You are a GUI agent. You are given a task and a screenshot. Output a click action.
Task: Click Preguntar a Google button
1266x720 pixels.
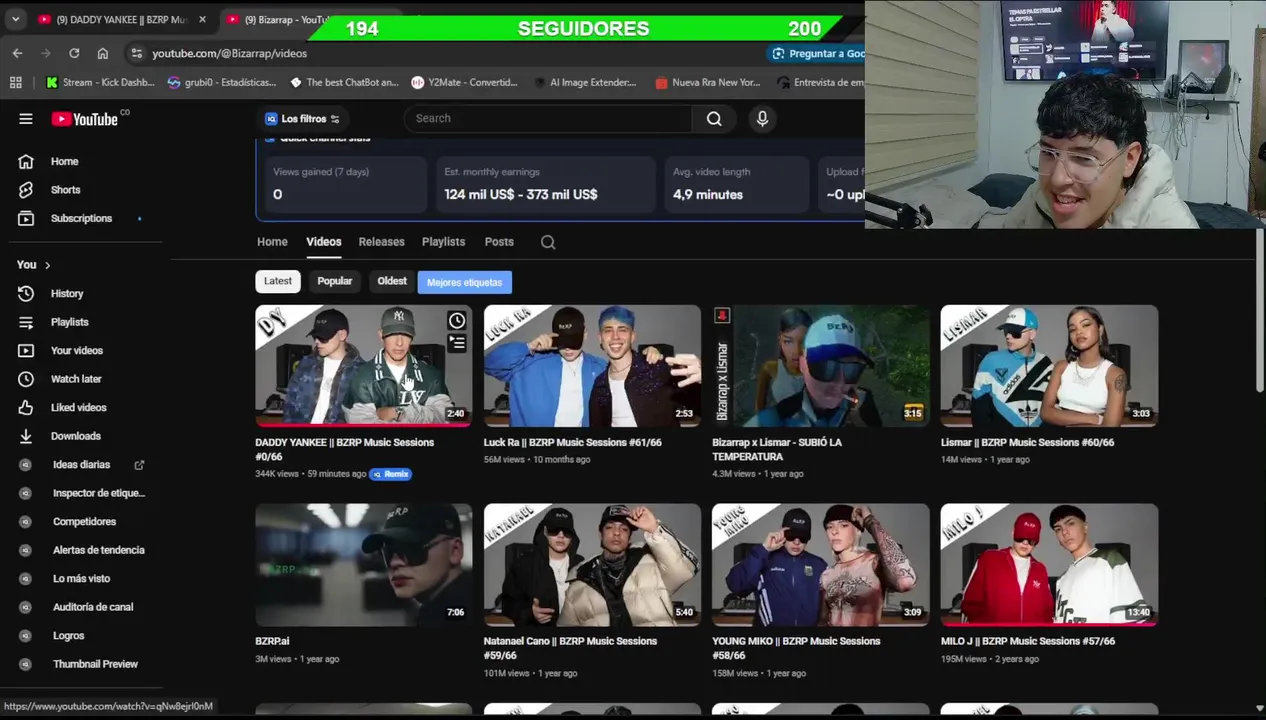[818, 53]
